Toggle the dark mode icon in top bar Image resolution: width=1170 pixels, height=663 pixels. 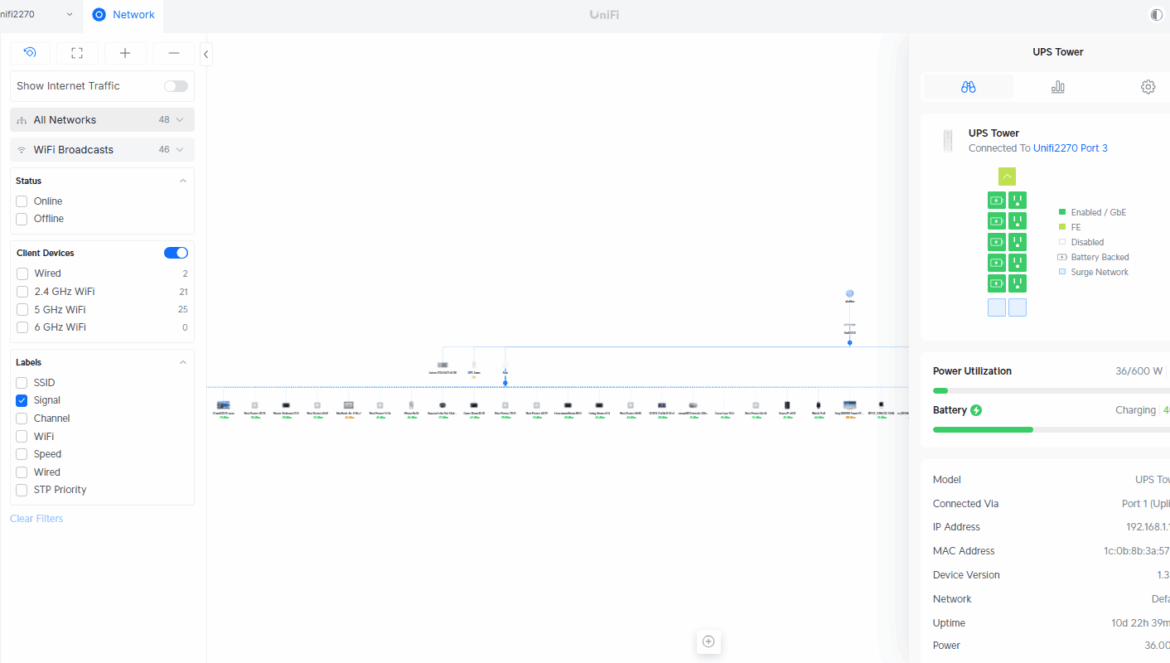pos(1157,15)
